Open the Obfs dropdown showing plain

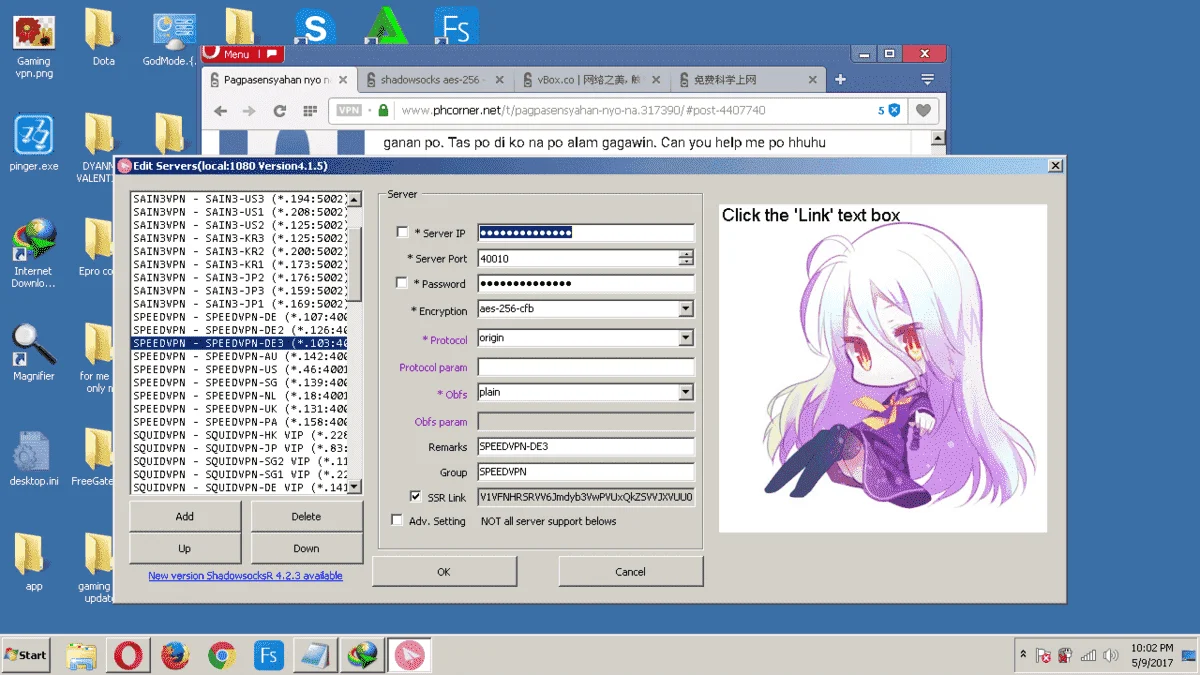[x=686, y=392]
